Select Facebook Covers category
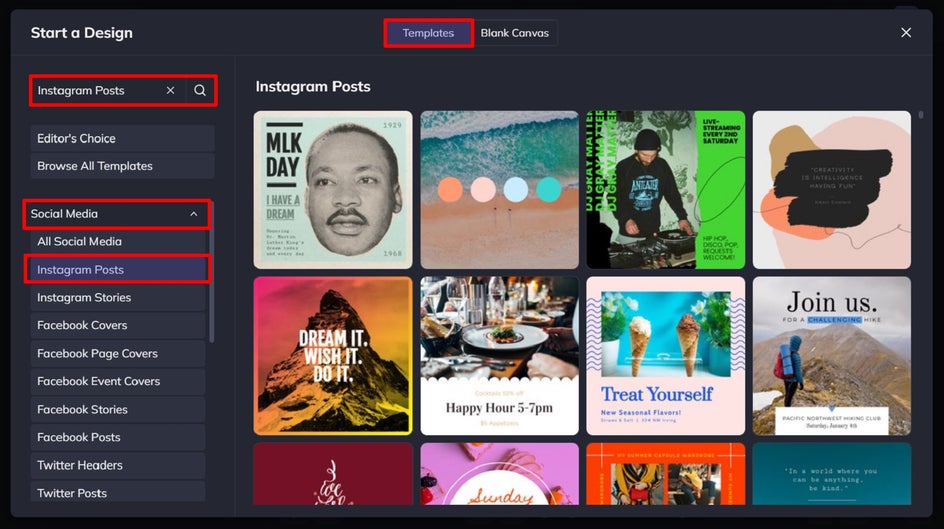This screenshot has width=944, height=529. (x=117, y=325)
